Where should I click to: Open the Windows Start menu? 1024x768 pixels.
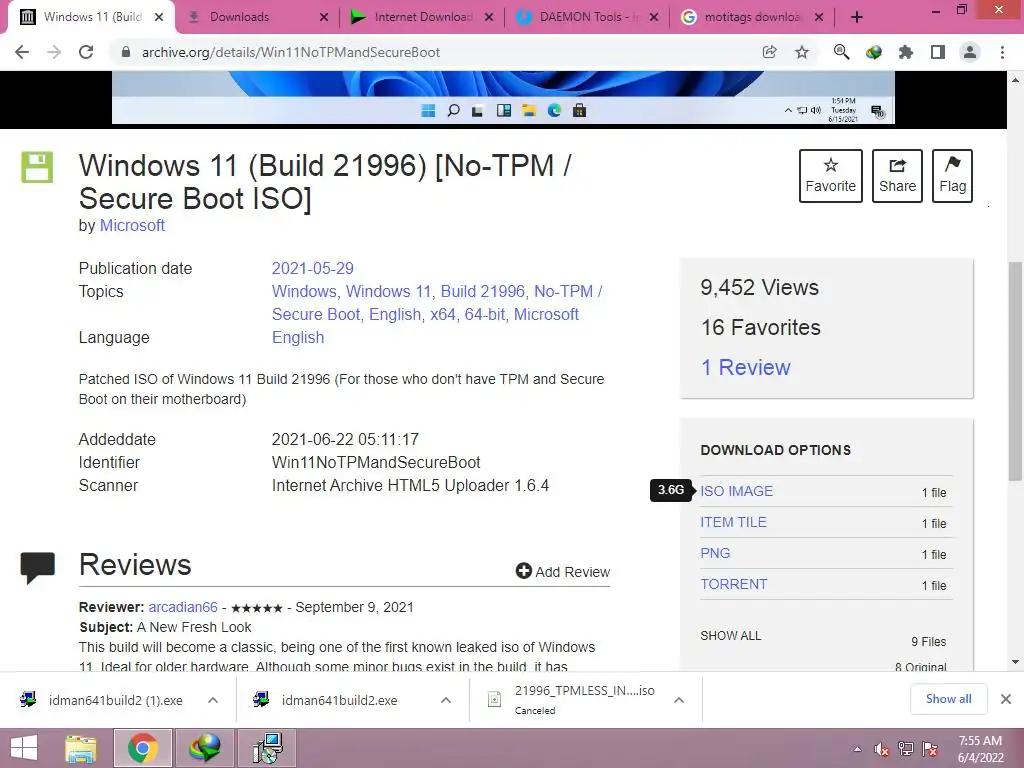click(x=24, y=748)
